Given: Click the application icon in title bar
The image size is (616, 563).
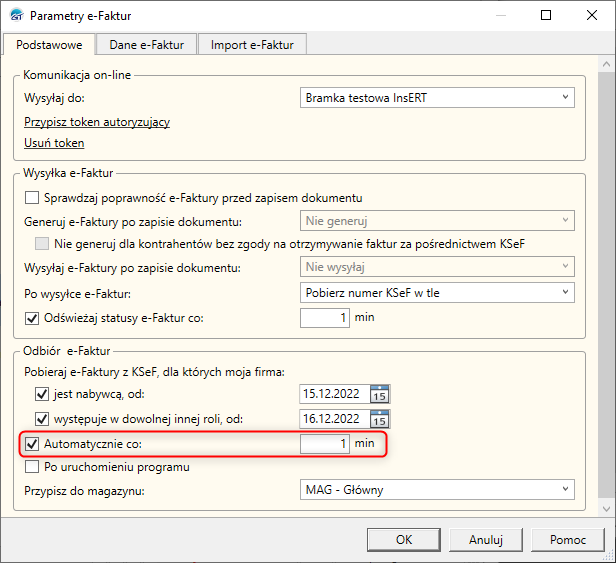Looking at the screenshot, I should pos(16,16).
